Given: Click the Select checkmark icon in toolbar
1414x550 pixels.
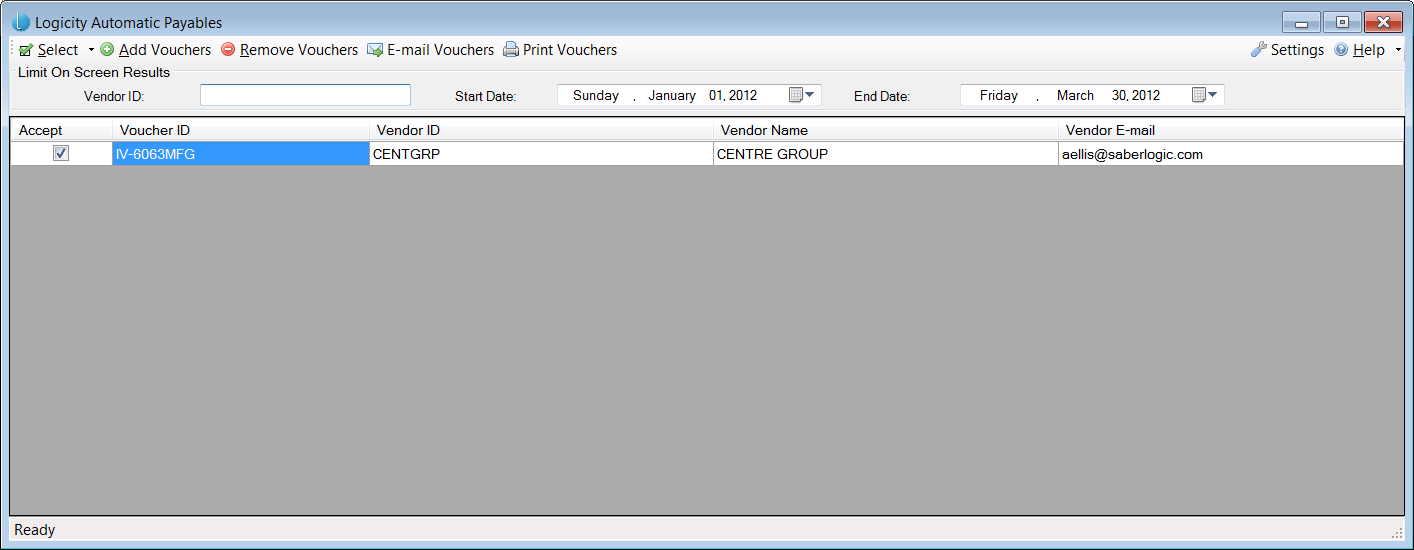Looking at the screenshot, I should (26, 50).
